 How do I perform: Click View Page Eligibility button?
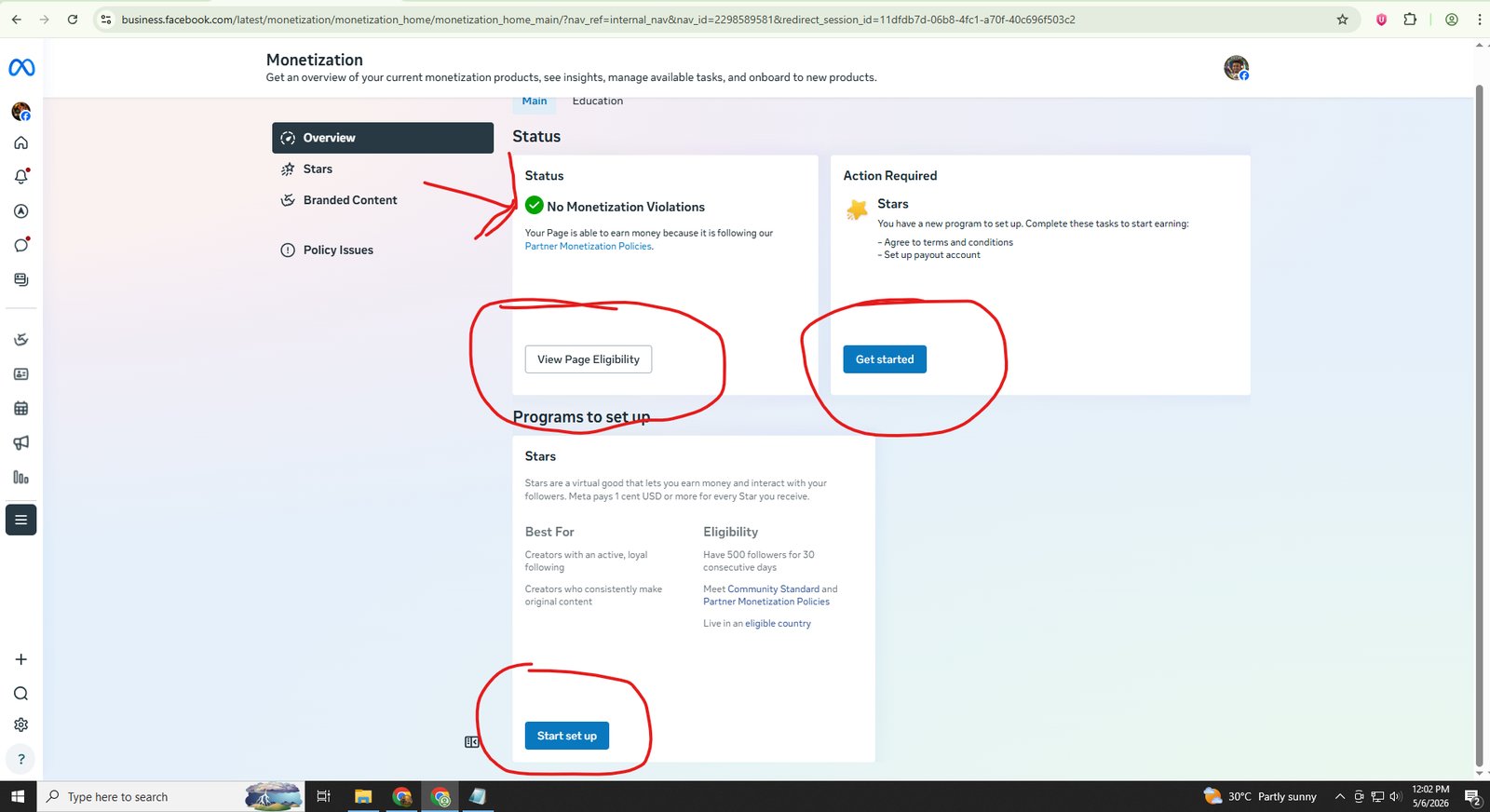[589, 359]
